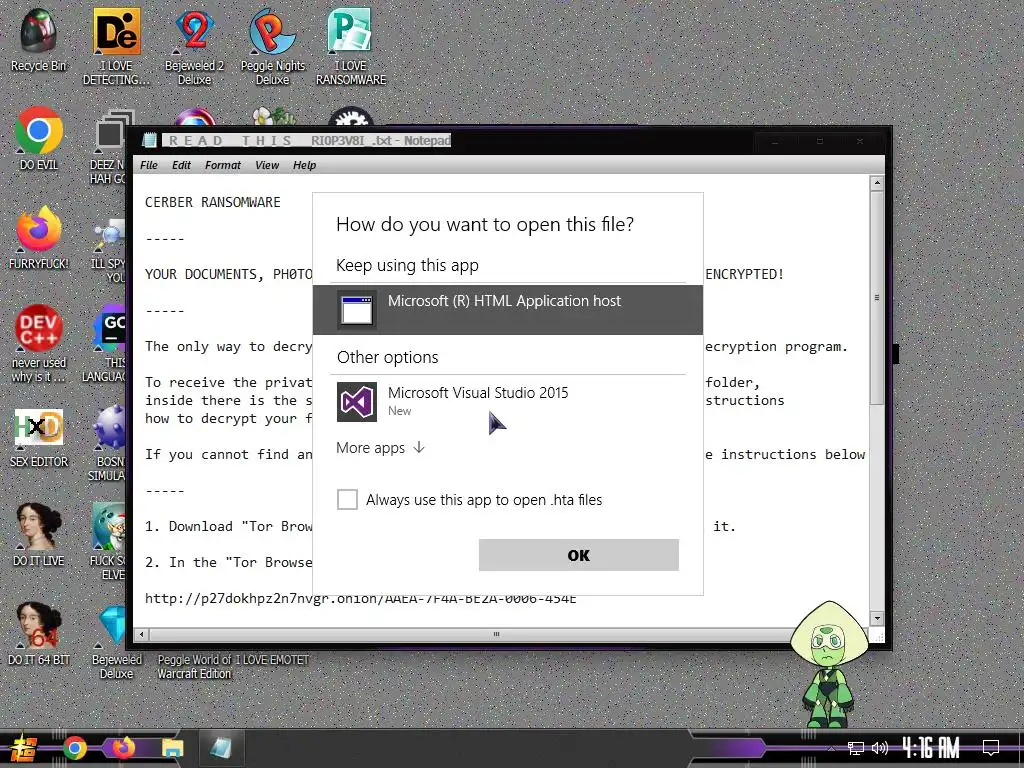
Task: Click the volume speaker tray icon
Action: [880, 748]
